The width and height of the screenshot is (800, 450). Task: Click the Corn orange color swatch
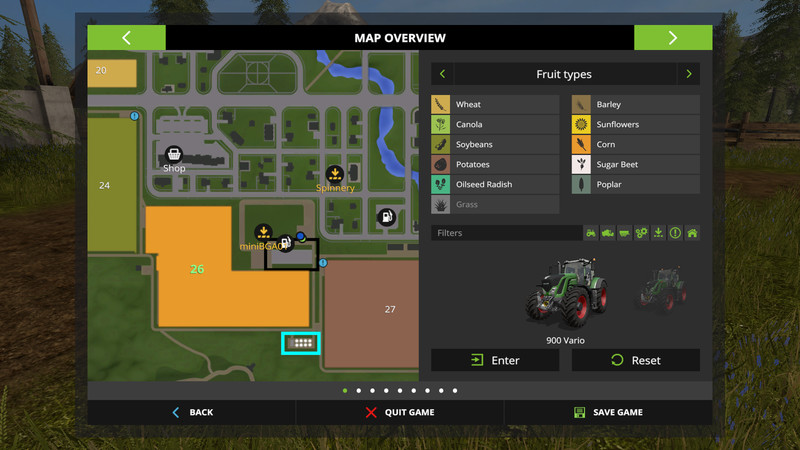coord(580,145)
